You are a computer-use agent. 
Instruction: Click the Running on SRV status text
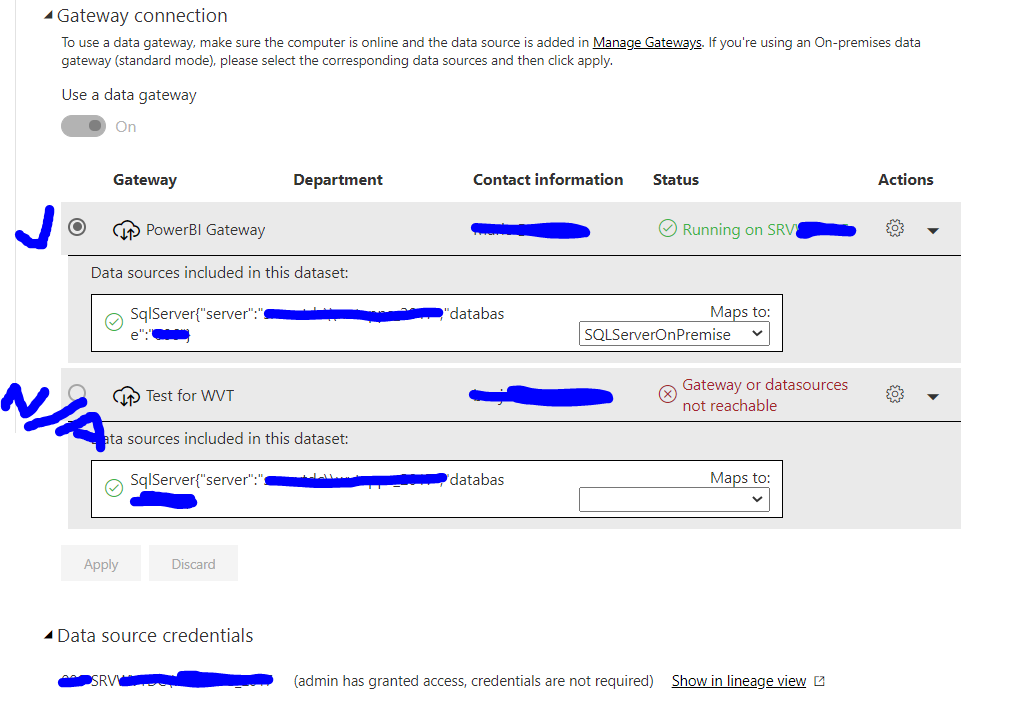click(740, 229)
